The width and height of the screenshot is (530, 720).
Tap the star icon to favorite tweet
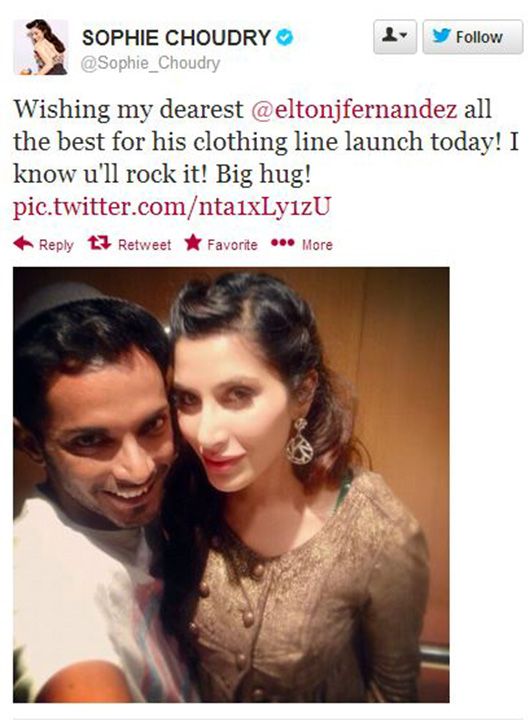click(x=193, y=242)
